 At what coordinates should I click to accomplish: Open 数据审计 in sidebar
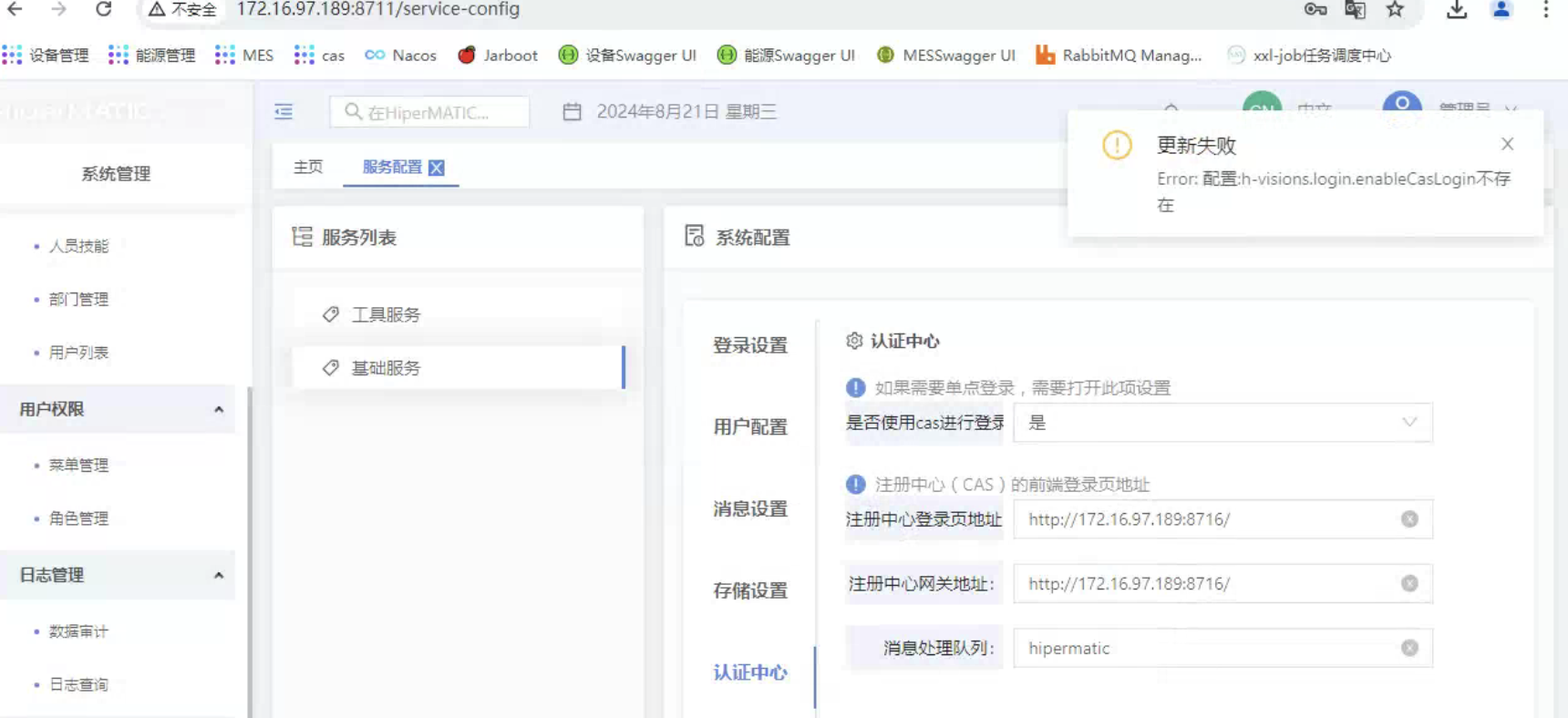[78, 631]
